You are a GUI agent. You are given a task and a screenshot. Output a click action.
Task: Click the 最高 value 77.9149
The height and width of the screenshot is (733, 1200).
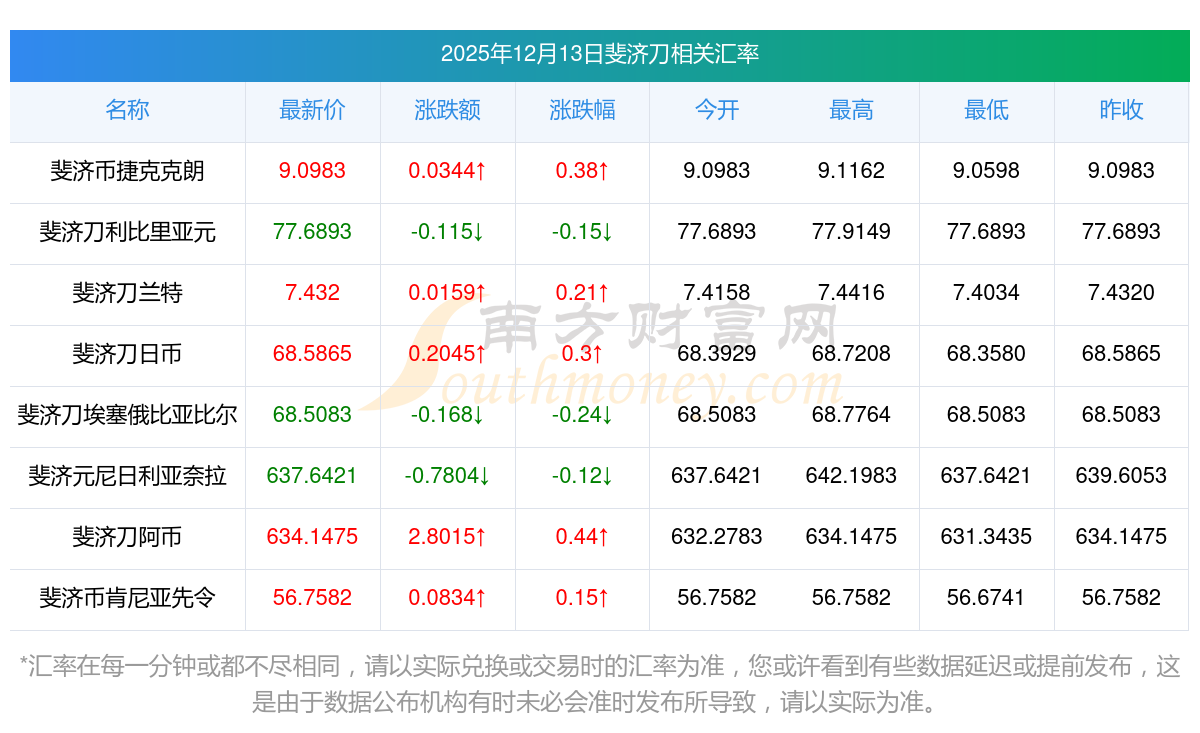point(851,232)
